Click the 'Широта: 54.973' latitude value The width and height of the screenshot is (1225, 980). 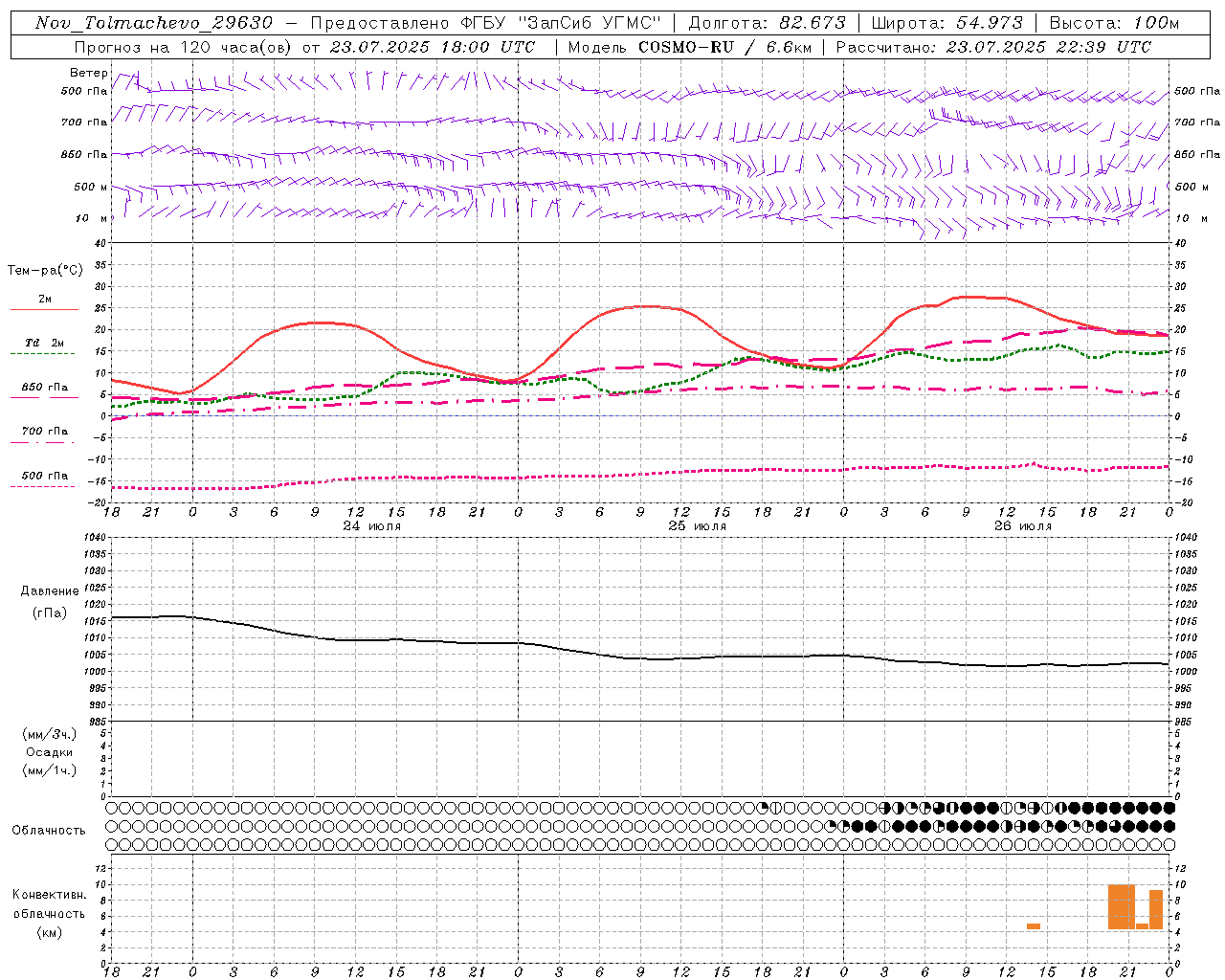[947, 23]
